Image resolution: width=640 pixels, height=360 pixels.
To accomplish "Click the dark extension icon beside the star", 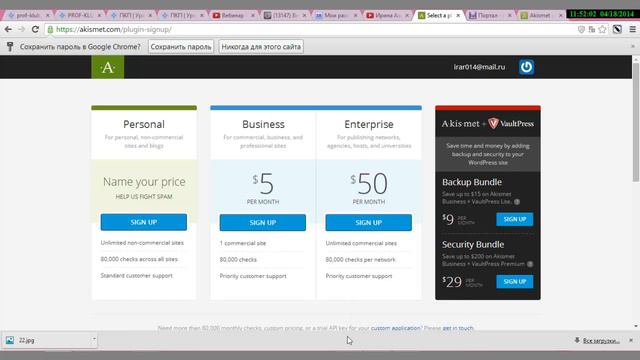I will (617, 29).
